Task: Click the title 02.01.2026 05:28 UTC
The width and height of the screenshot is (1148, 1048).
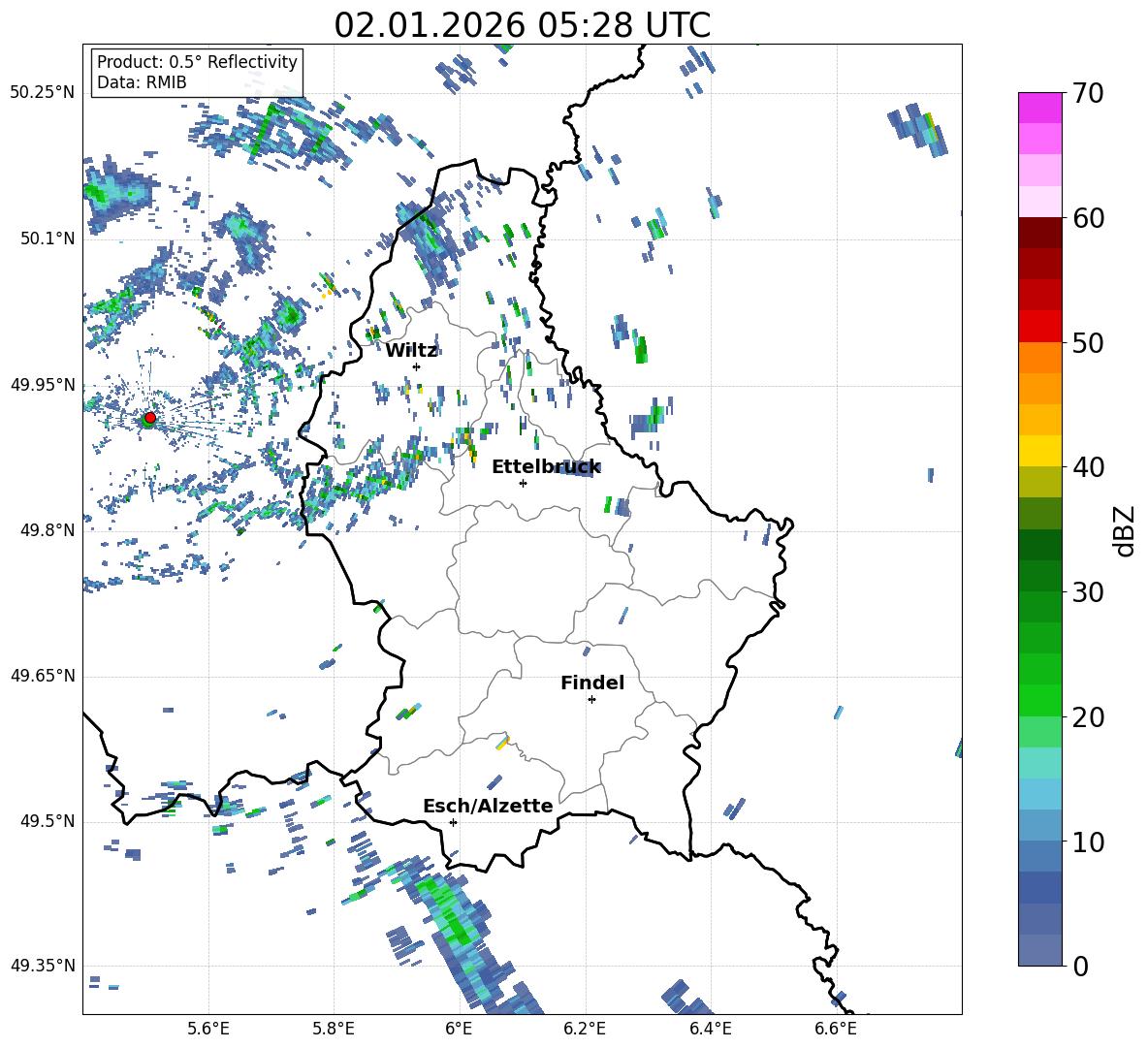Action: pos(522,25)
